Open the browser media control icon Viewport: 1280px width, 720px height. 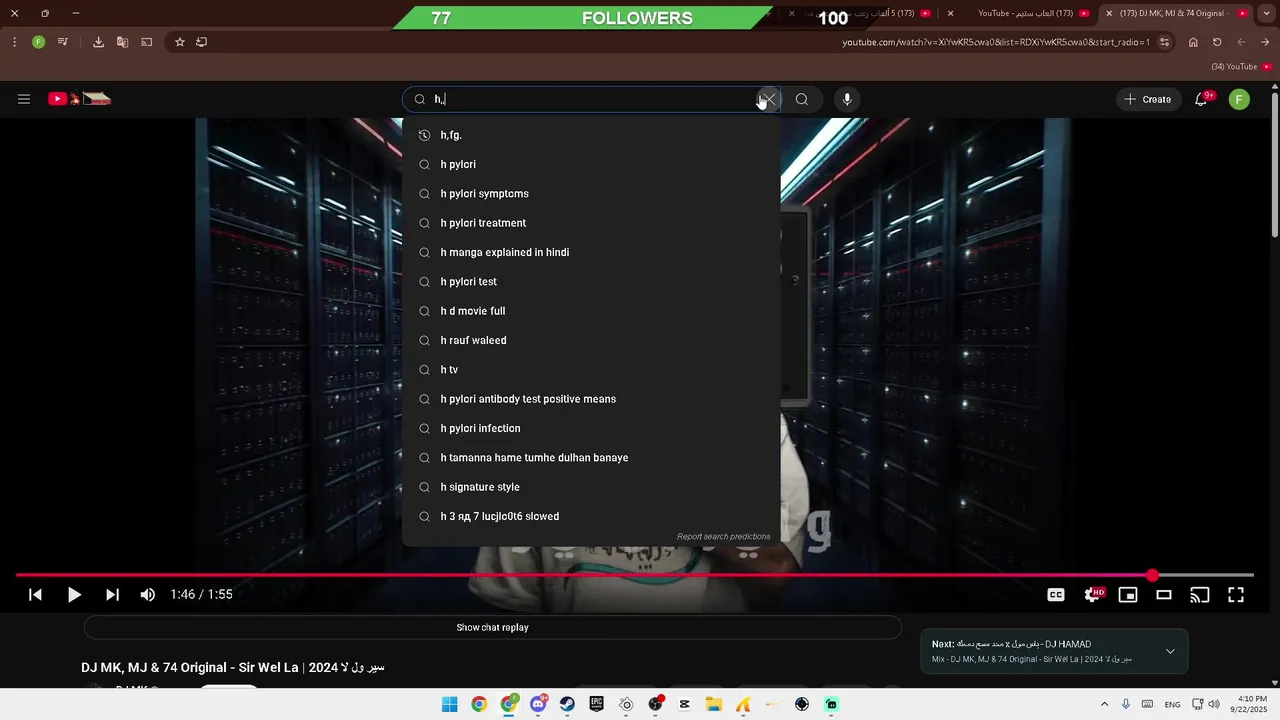click(63, 42)
